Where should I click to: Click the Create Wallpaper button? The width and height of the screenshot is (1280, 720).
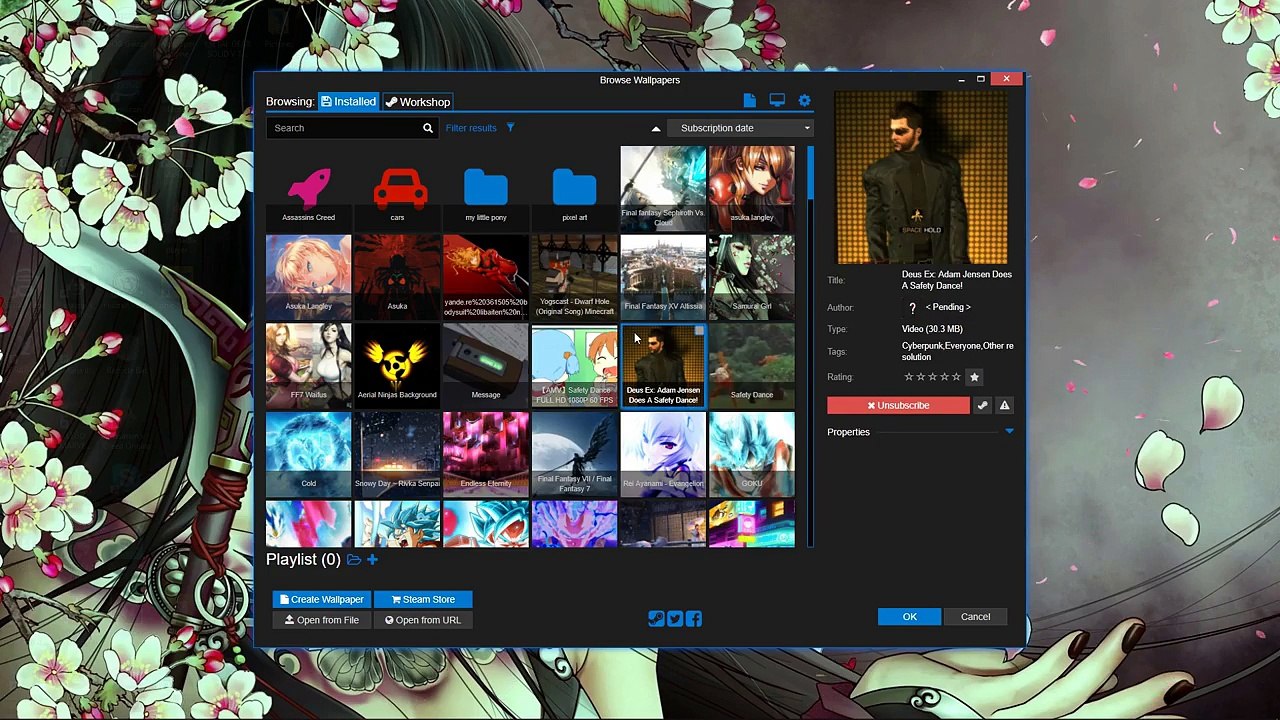pos(322,599)
